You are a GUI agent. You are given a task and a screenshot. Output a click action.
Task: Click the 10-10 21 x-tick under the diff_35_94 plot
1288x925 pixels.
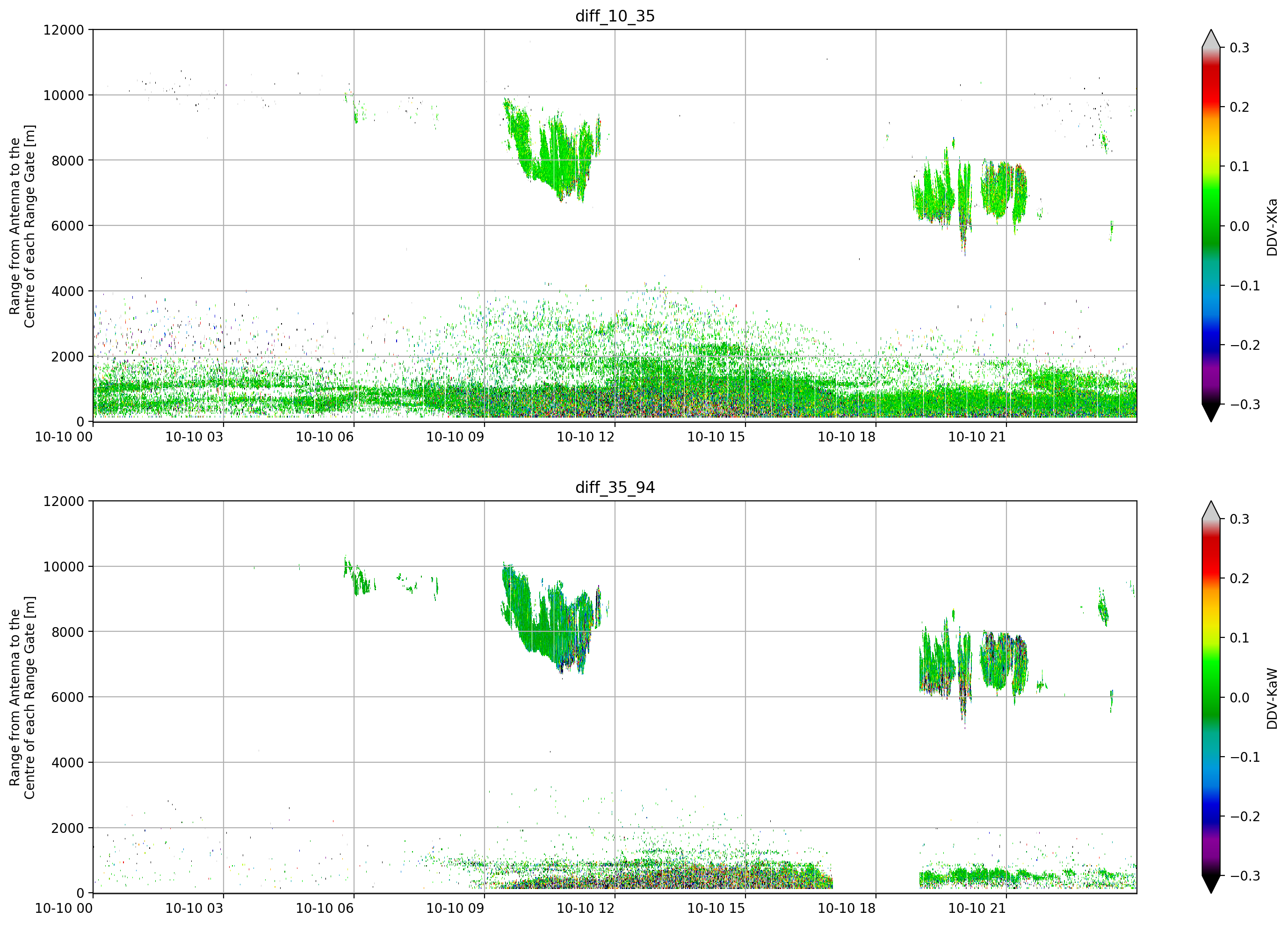[977, 908]
